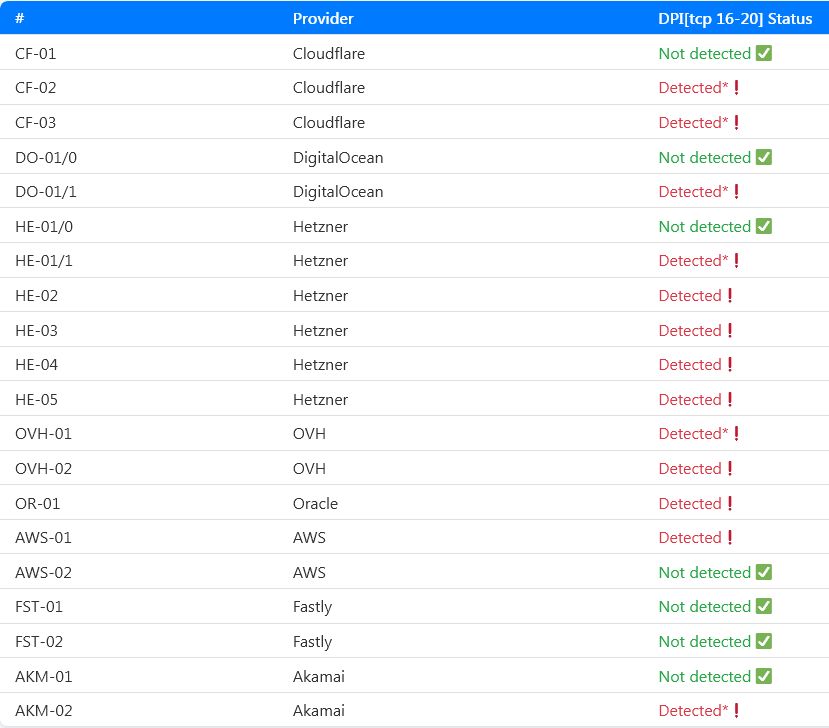Click the # column header

(x=20, y=19)
